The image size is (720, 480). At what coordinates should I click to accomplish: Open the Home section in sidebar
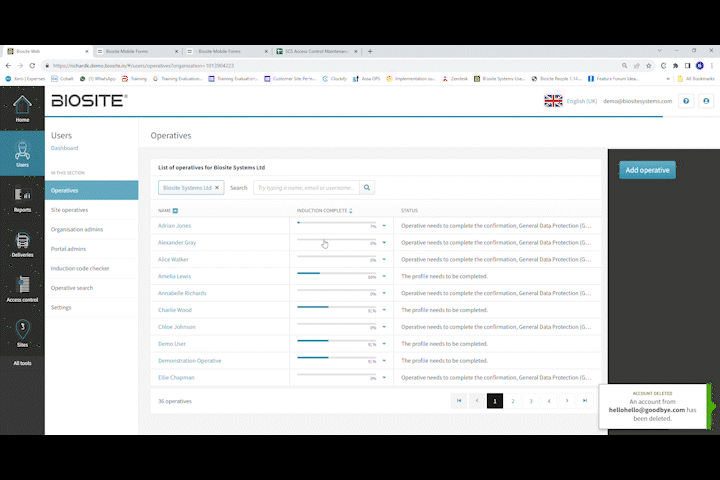click(x=22, y=109)
